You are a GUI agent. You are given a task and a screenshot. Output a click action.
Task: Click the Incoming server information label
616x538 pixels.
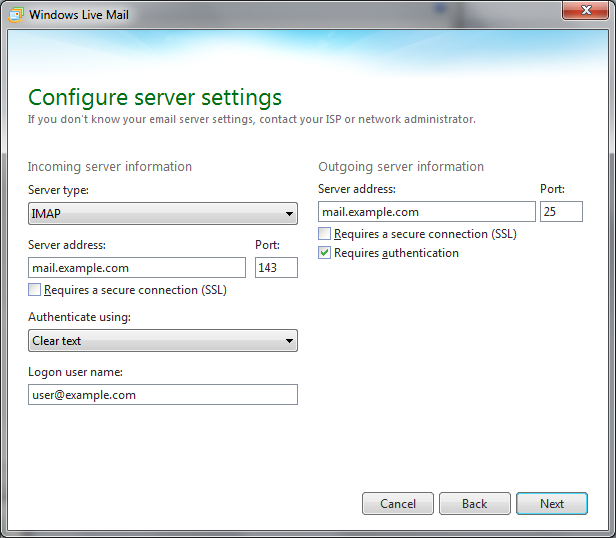[x=109, y=167]
